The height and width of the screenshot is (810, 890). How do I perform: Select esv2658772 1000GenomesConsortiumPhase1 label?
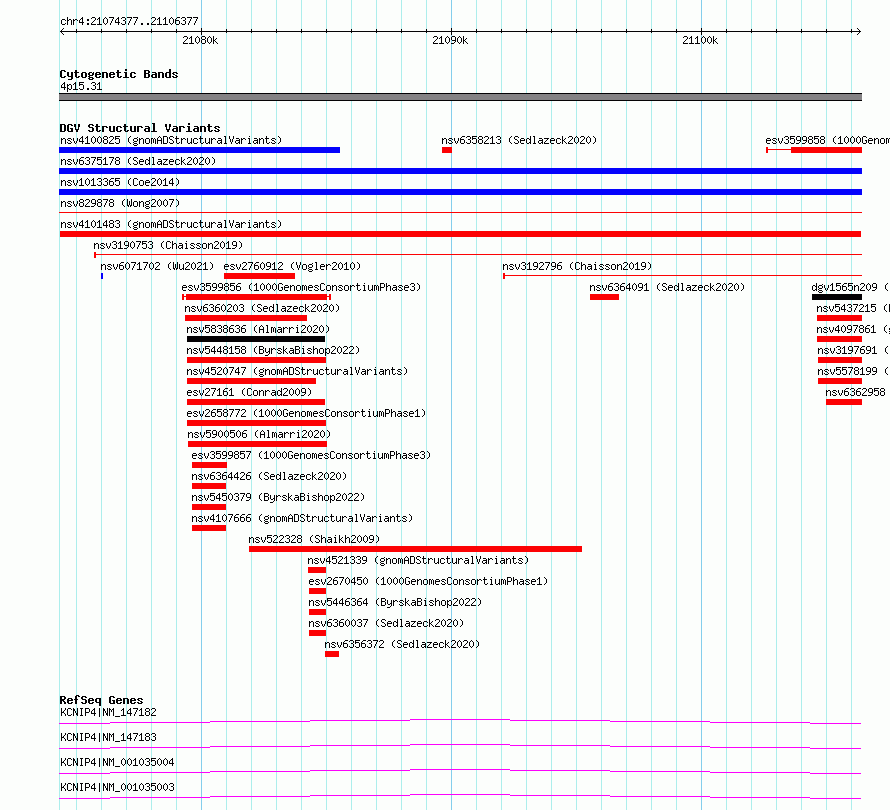[x=306, y=413]
